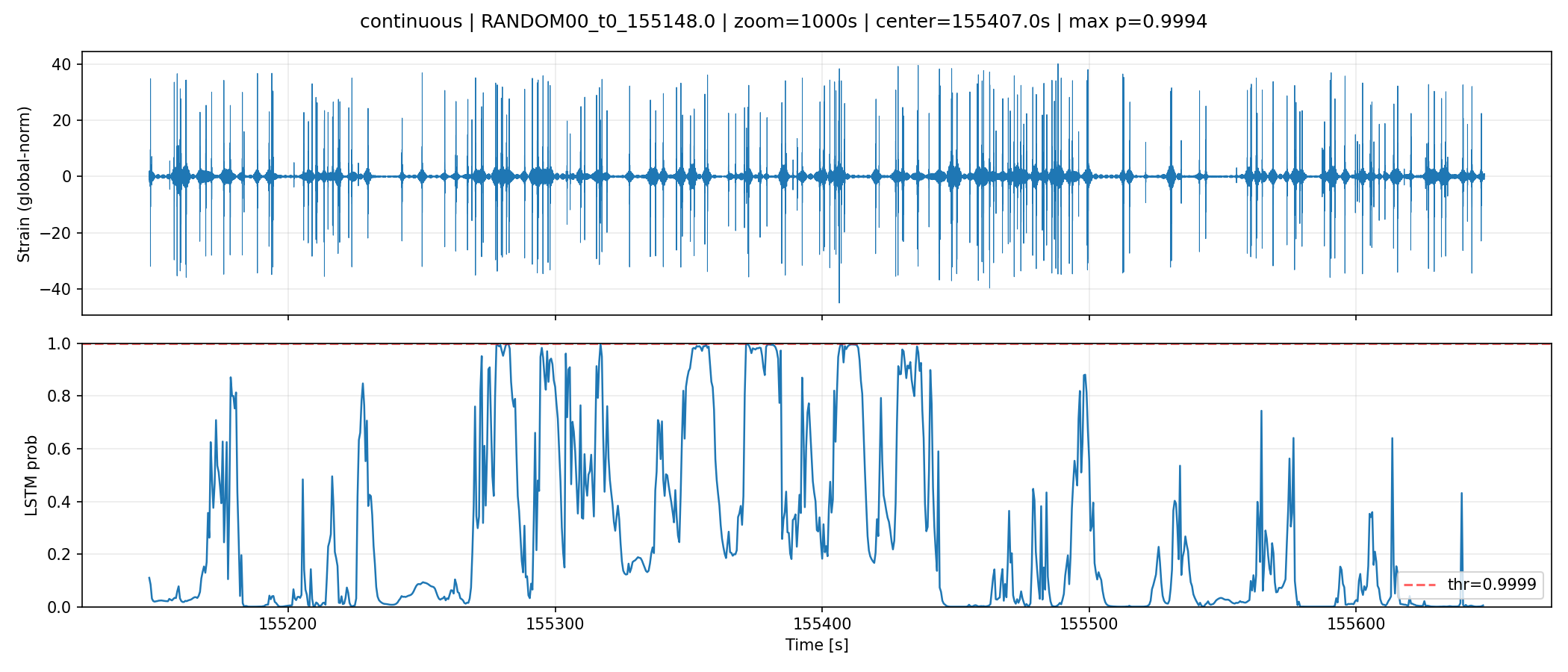Select the "0.0" tick on LSTM prob axis
This screenshot has height=672, width=1568.
[58, 607]
